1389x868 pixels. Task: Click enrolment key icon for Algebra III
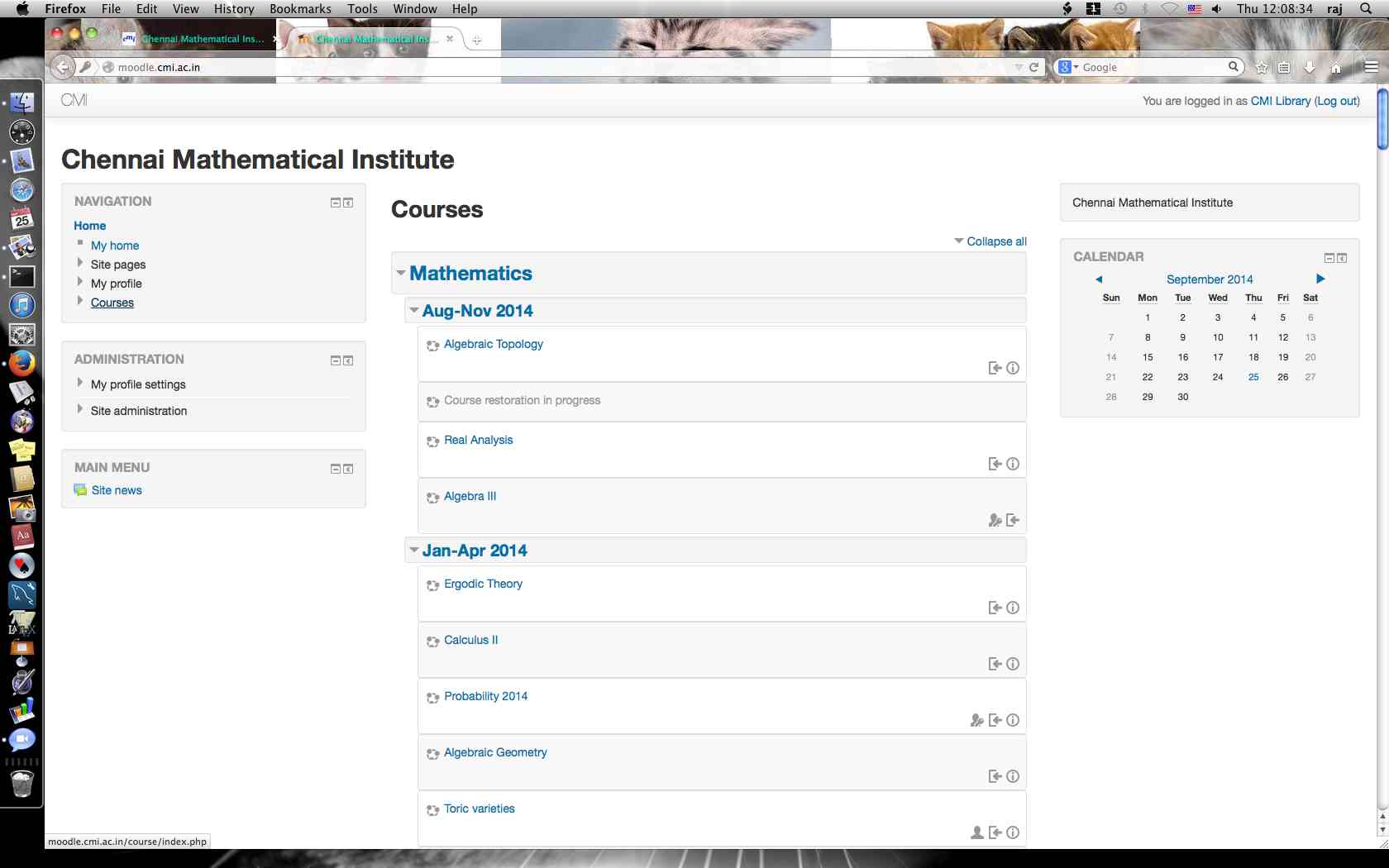tap(995, 520)
